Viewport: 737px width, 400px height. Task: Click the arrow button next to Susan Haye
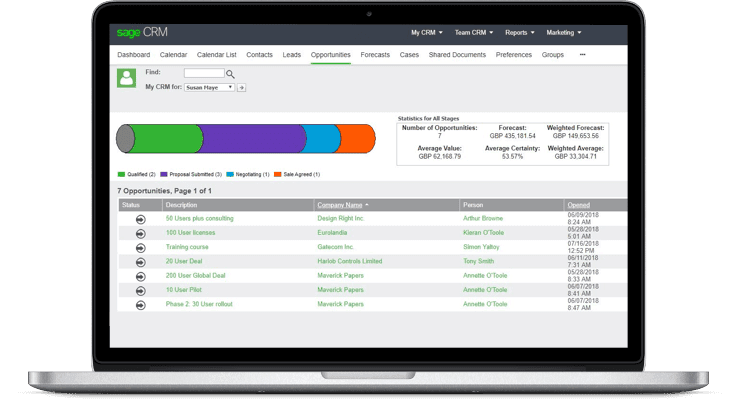coord(241,88)
